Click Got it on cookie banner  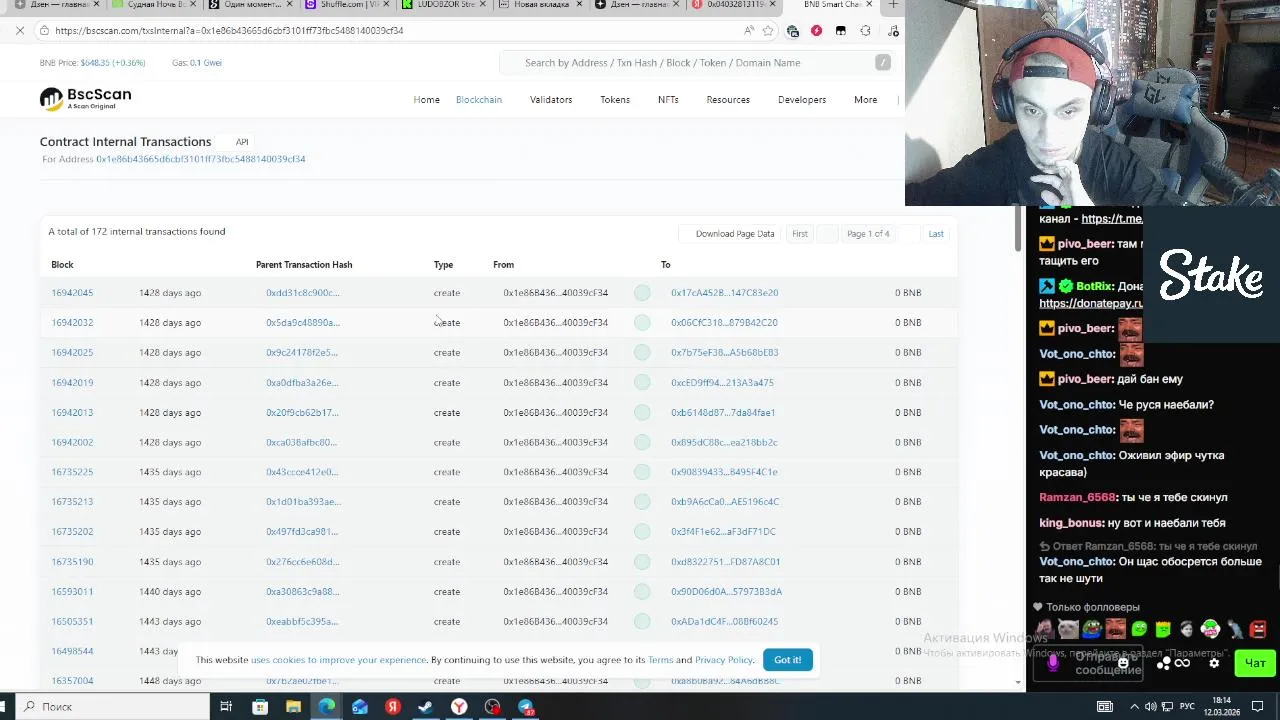point(787,660)
